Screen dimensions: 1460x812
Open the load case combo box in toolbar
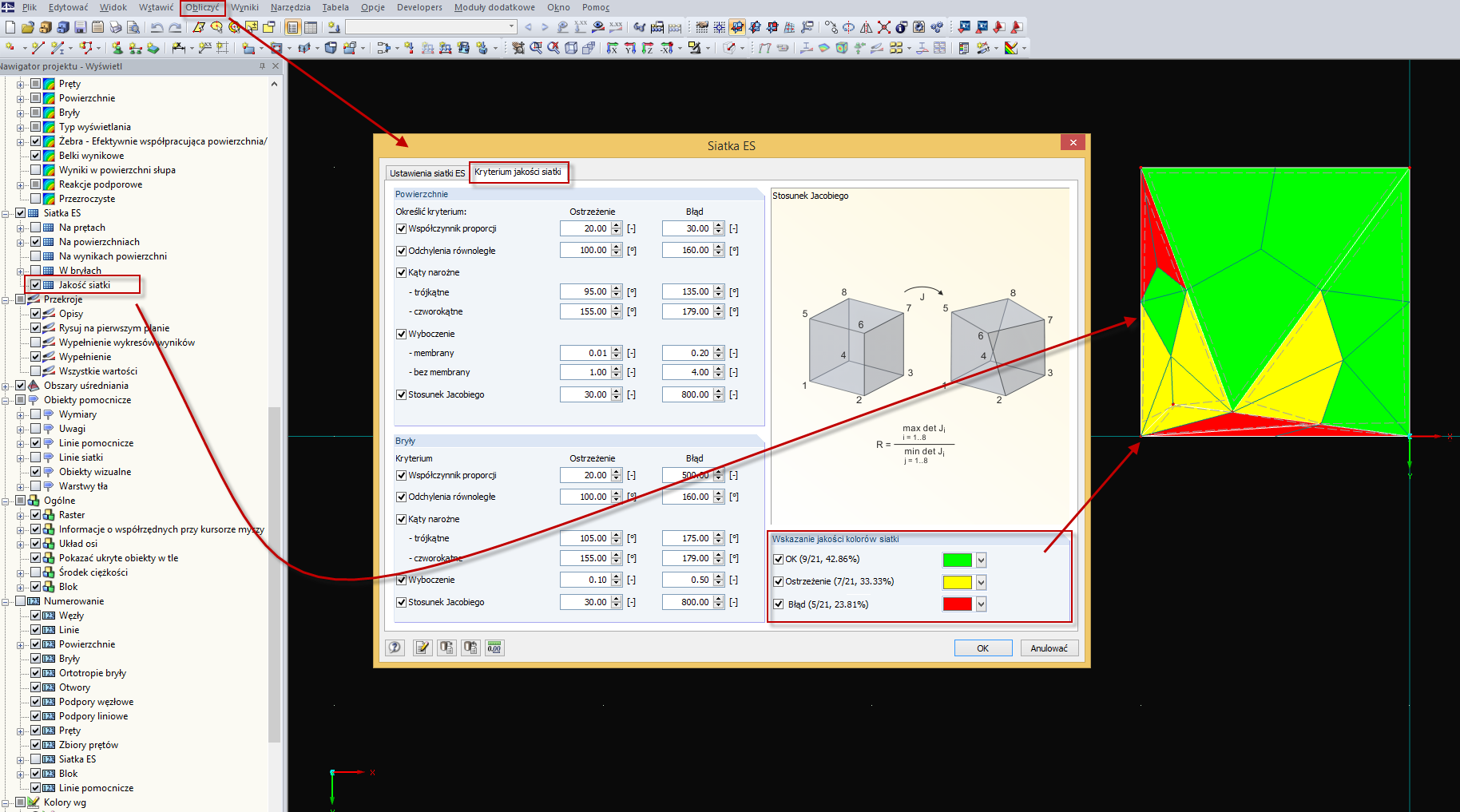click(x=431, y=27)
